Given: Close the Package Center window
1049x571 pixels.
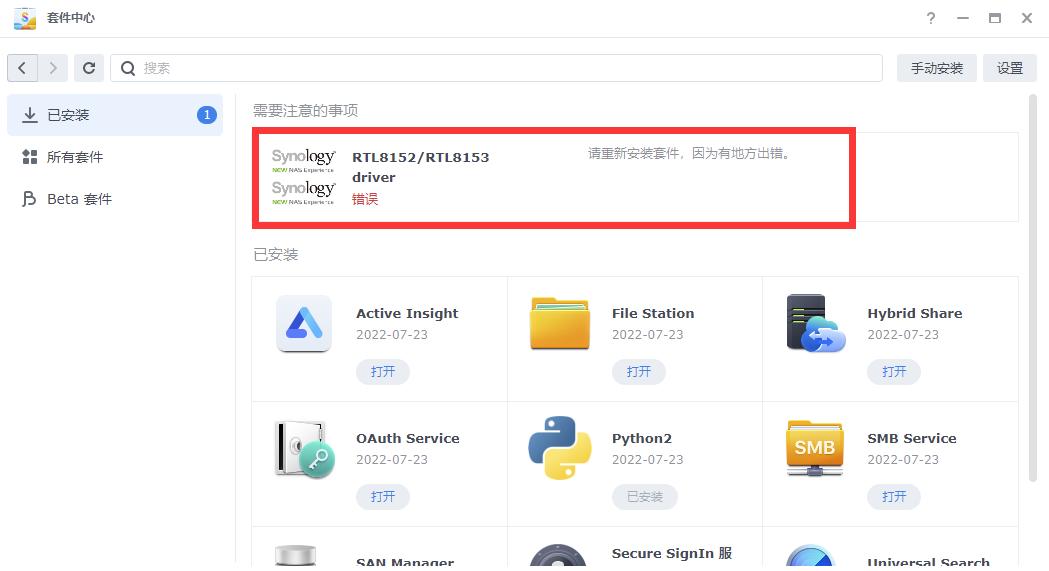Looking at the screenshot, I should pyautogui.click(x=1027, y=18).
